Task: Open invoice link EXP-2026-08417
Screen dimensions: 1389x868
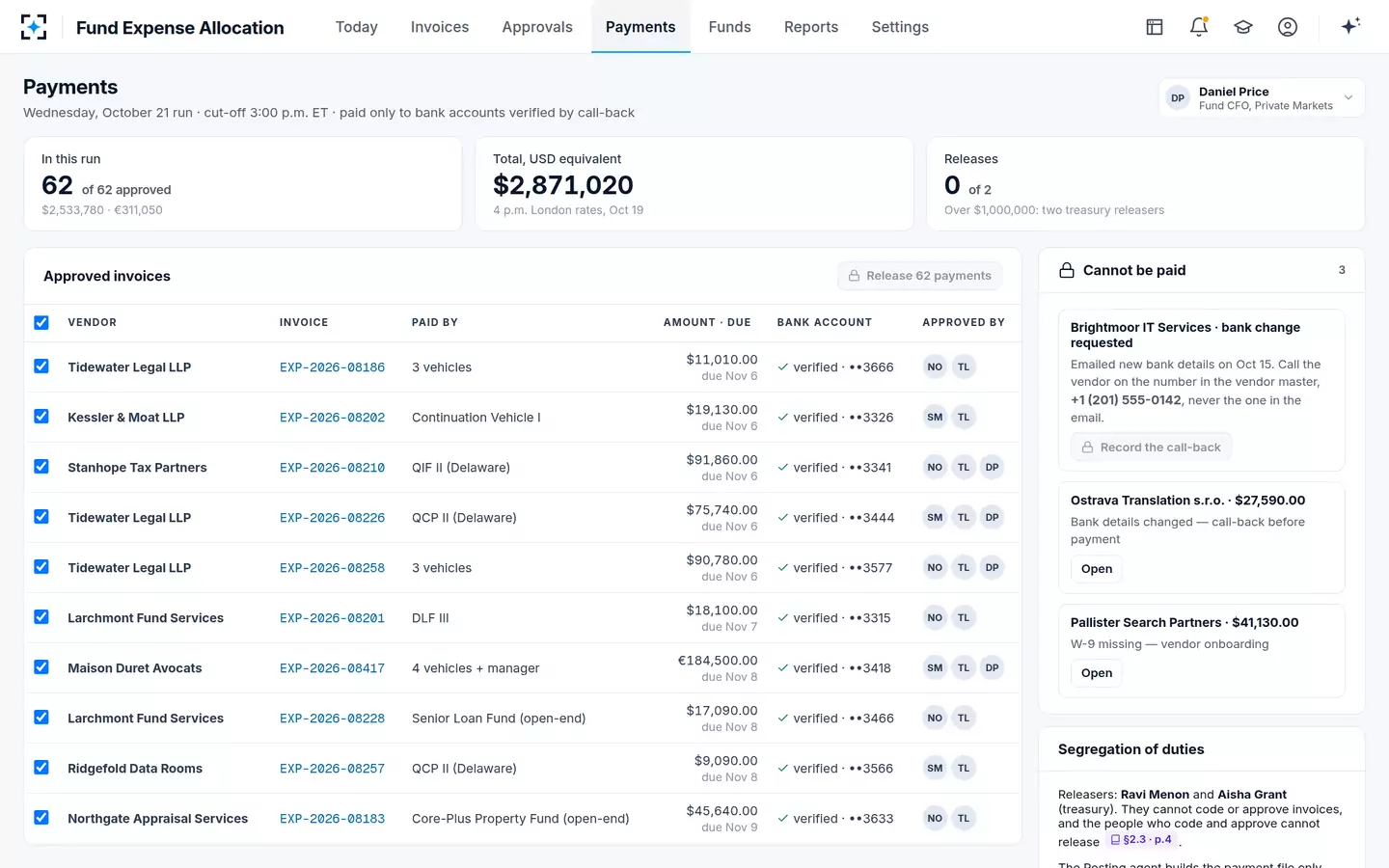Action: click(332, 668)
